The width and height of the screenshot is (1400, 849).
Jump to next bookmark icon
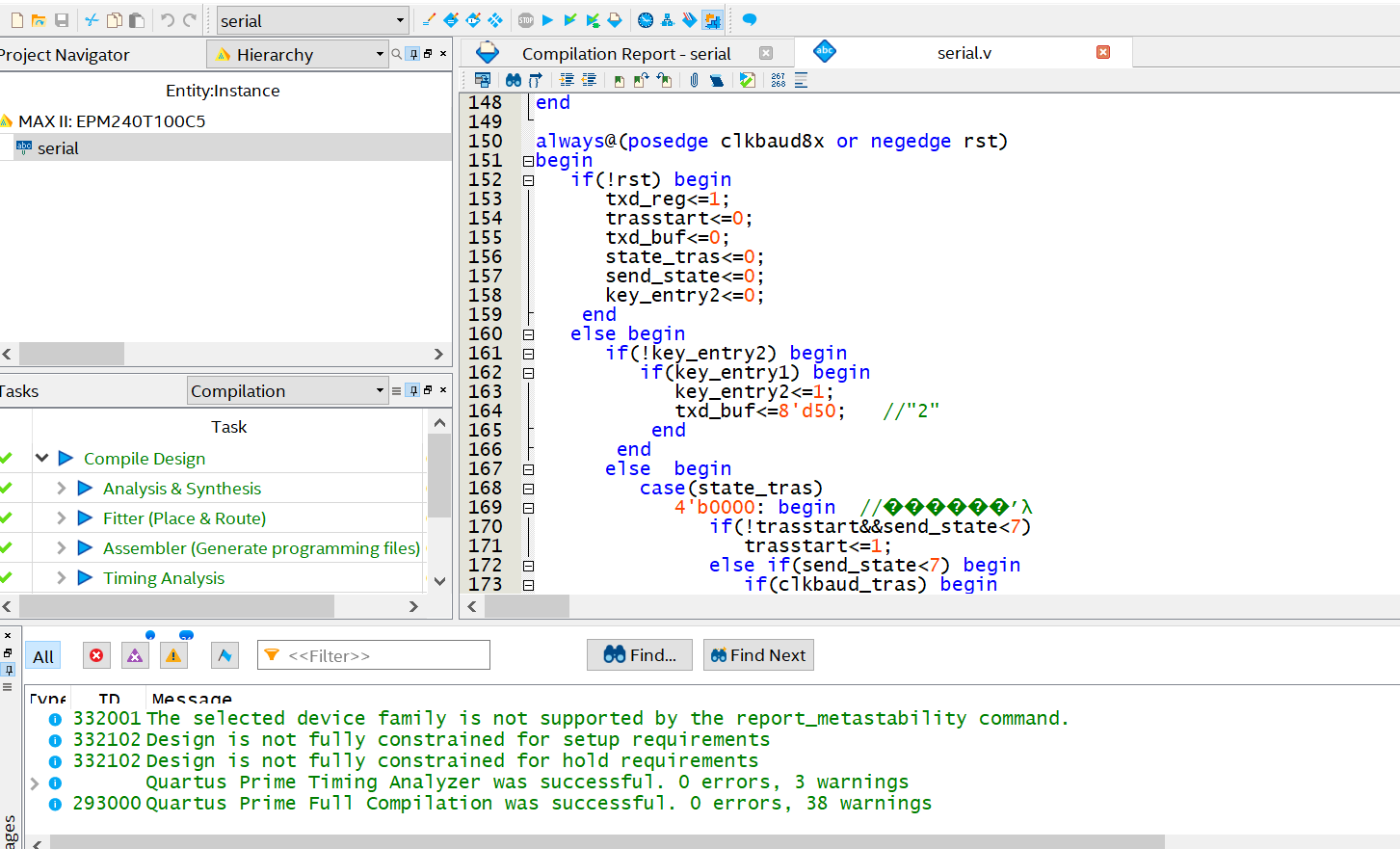pos(641,80)
